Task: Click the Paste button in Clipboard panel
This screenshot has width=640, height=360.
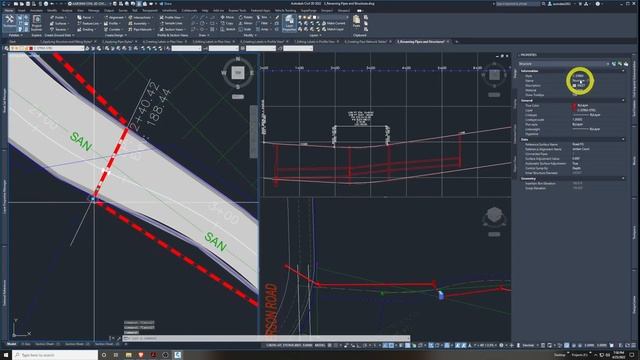Action: 356,21
